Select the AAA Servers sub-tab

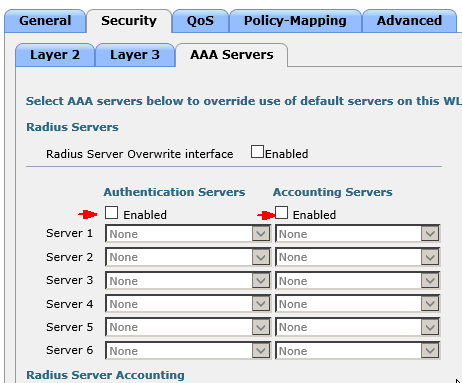click(232, 55)
